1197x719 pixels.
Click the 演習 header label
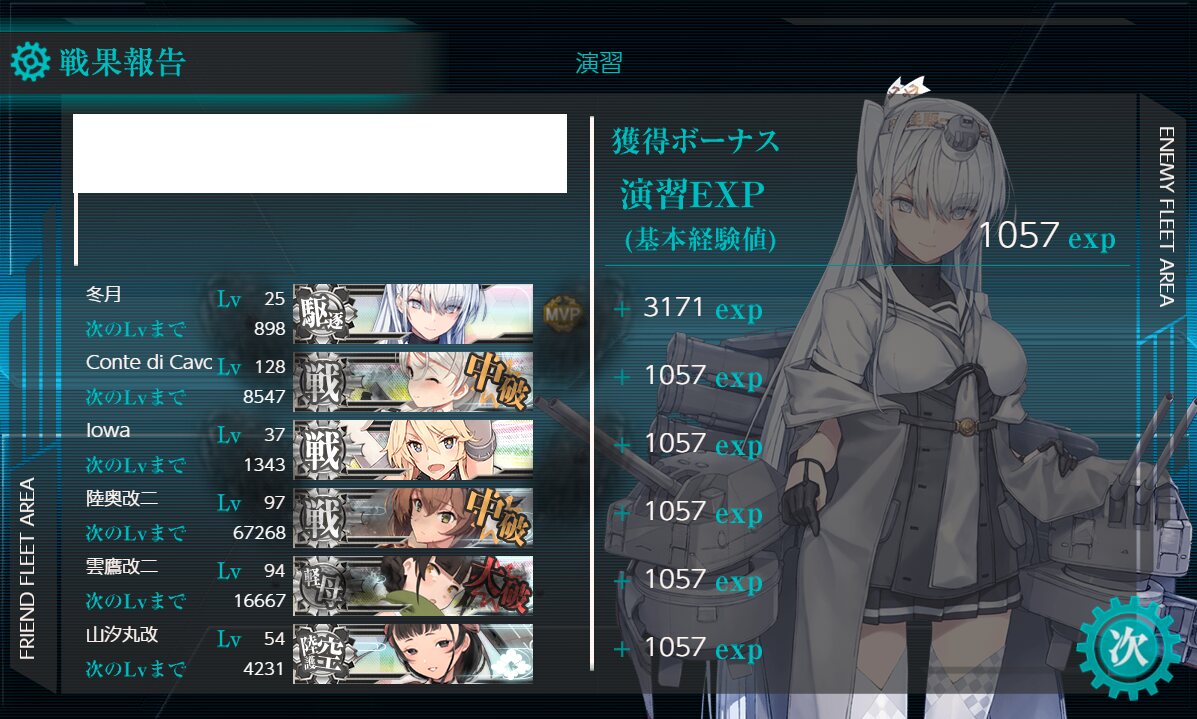pyautogui.click(x=599, y=63)
